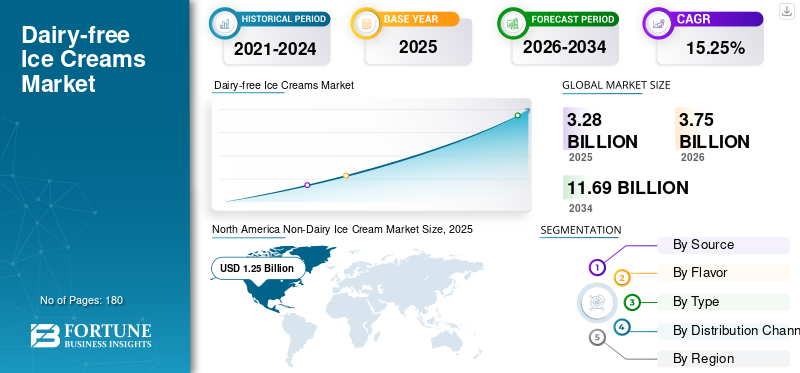Click the USD 1.25 Billion map label

tap(257, 268)
